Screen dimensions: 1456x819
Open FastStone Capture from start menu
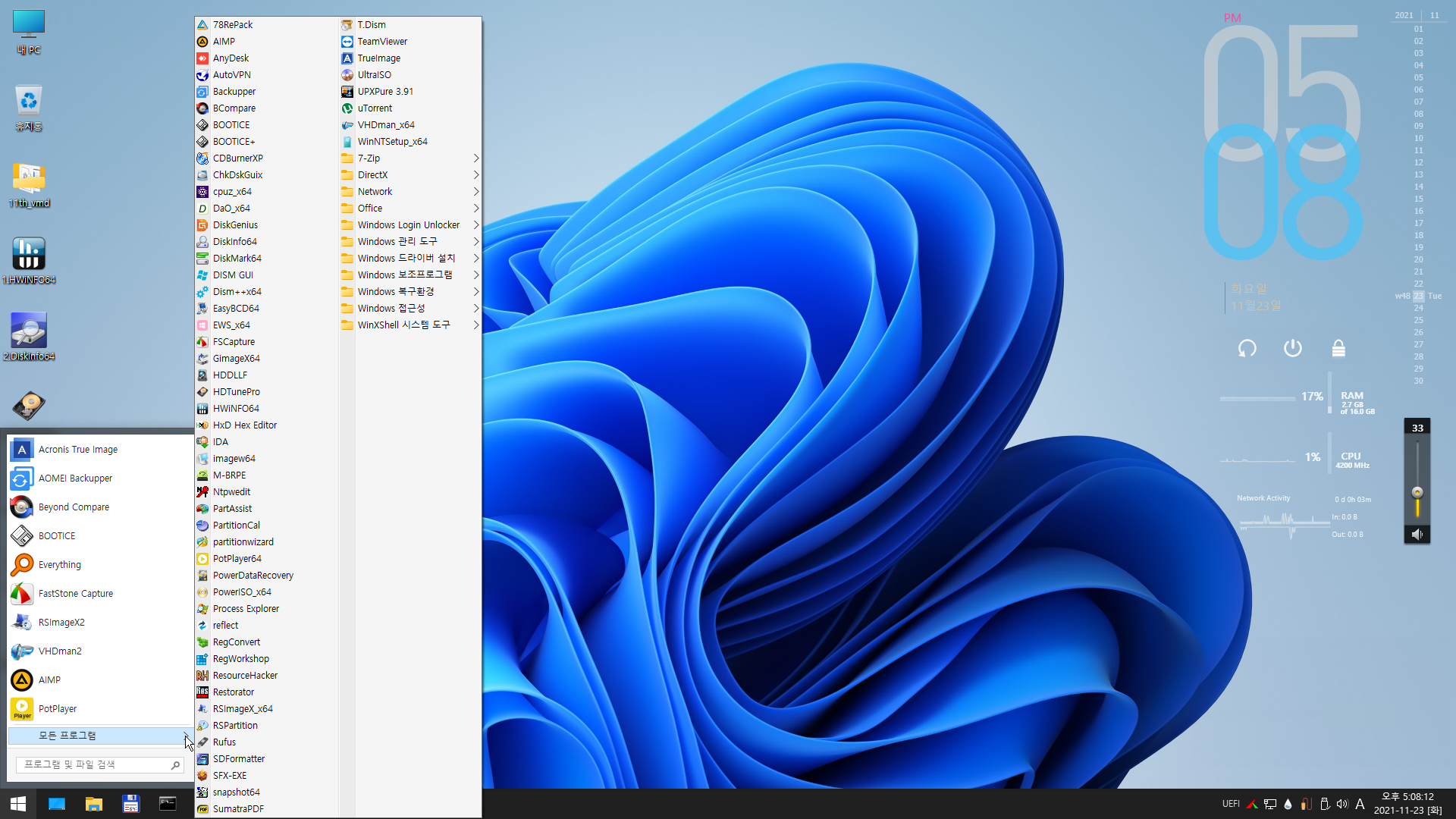coord(100,594)
